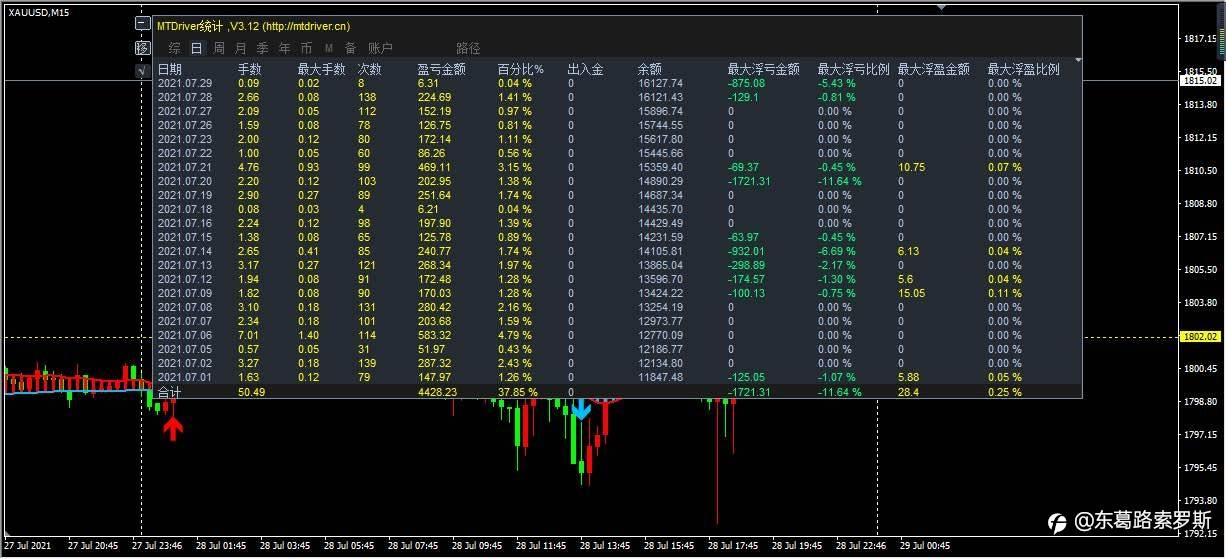
Task: Select the 2021.07.20 row
Action: (x=618, y=181)
